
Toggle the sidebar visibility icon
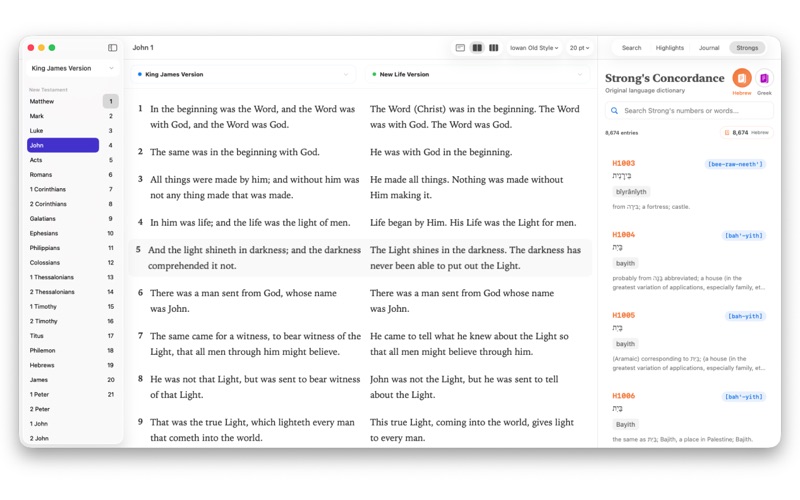point(112,47)
